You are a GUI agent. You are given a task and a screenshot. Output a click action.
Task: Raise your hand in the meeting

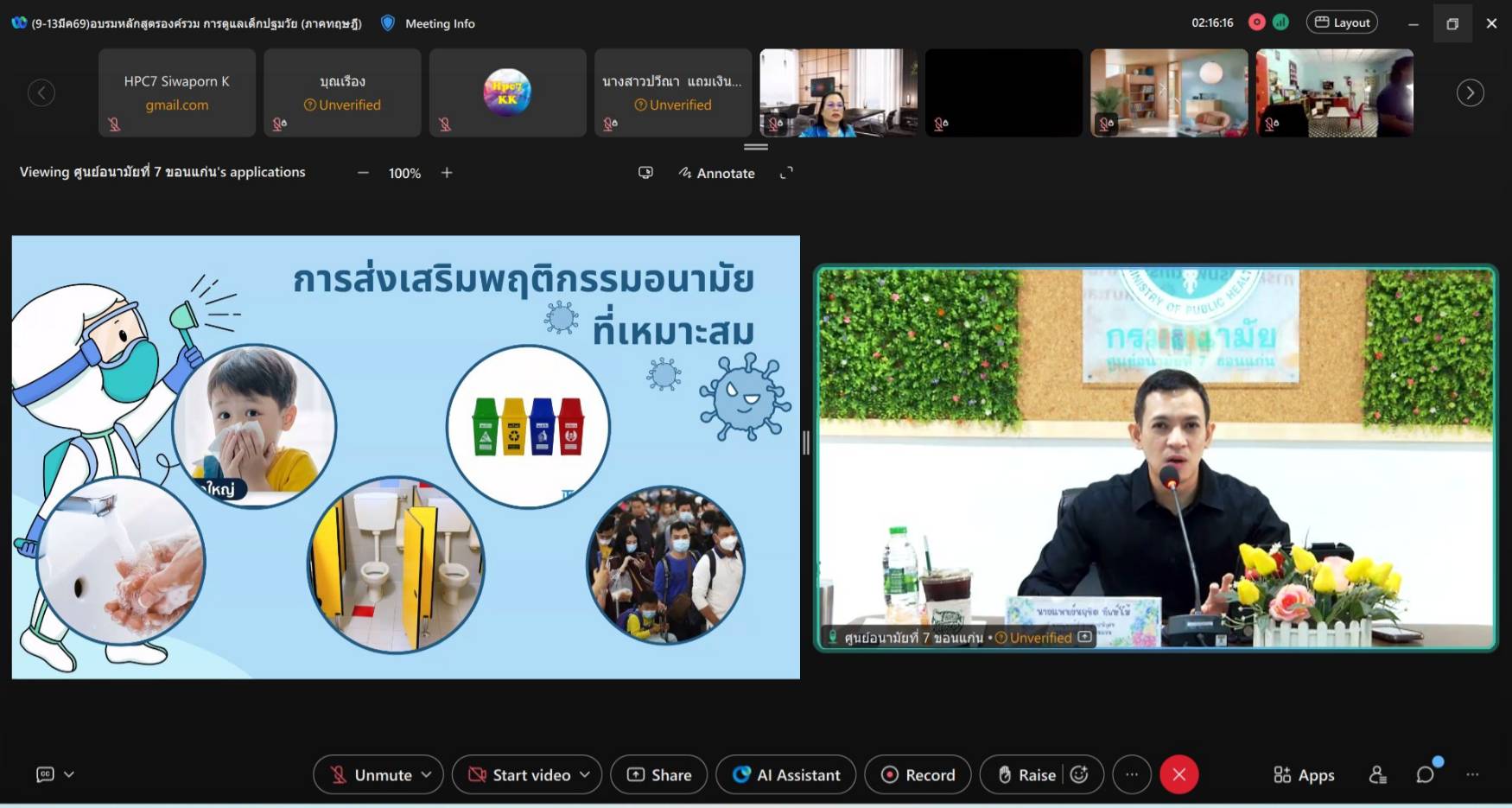pyautogui.click(x=1026, y=774)
